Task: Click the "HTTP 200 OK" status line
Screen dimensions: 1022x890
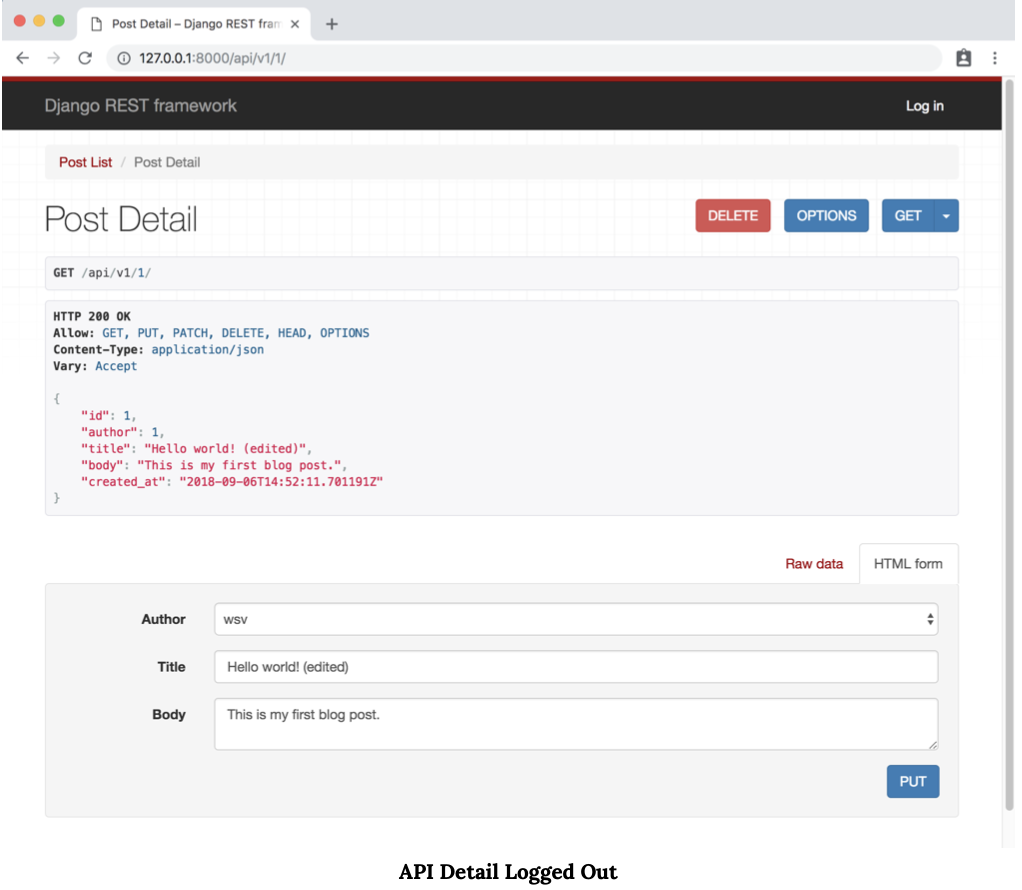Action: (92, 316)
